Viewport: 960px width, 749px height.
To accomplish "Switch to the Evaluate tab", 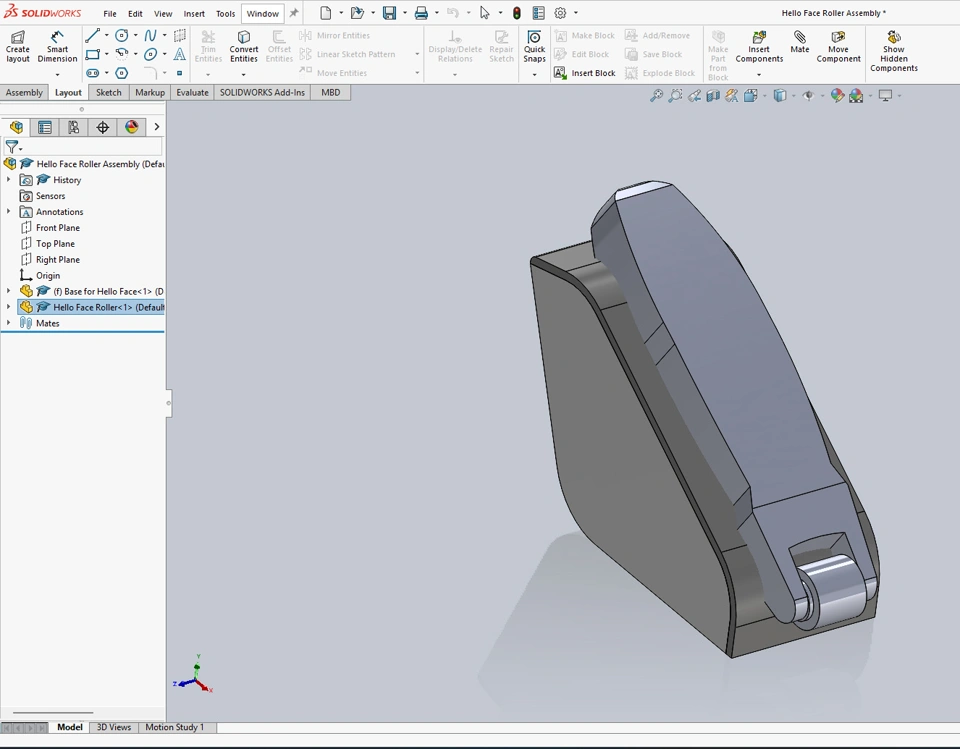I will [192, 92].
